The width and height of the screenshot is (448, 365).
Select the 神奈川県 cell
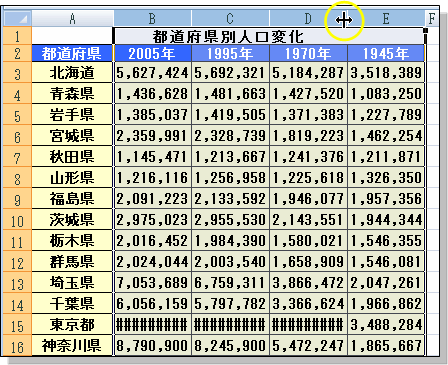pyautogui.click(x=72, y=346)
